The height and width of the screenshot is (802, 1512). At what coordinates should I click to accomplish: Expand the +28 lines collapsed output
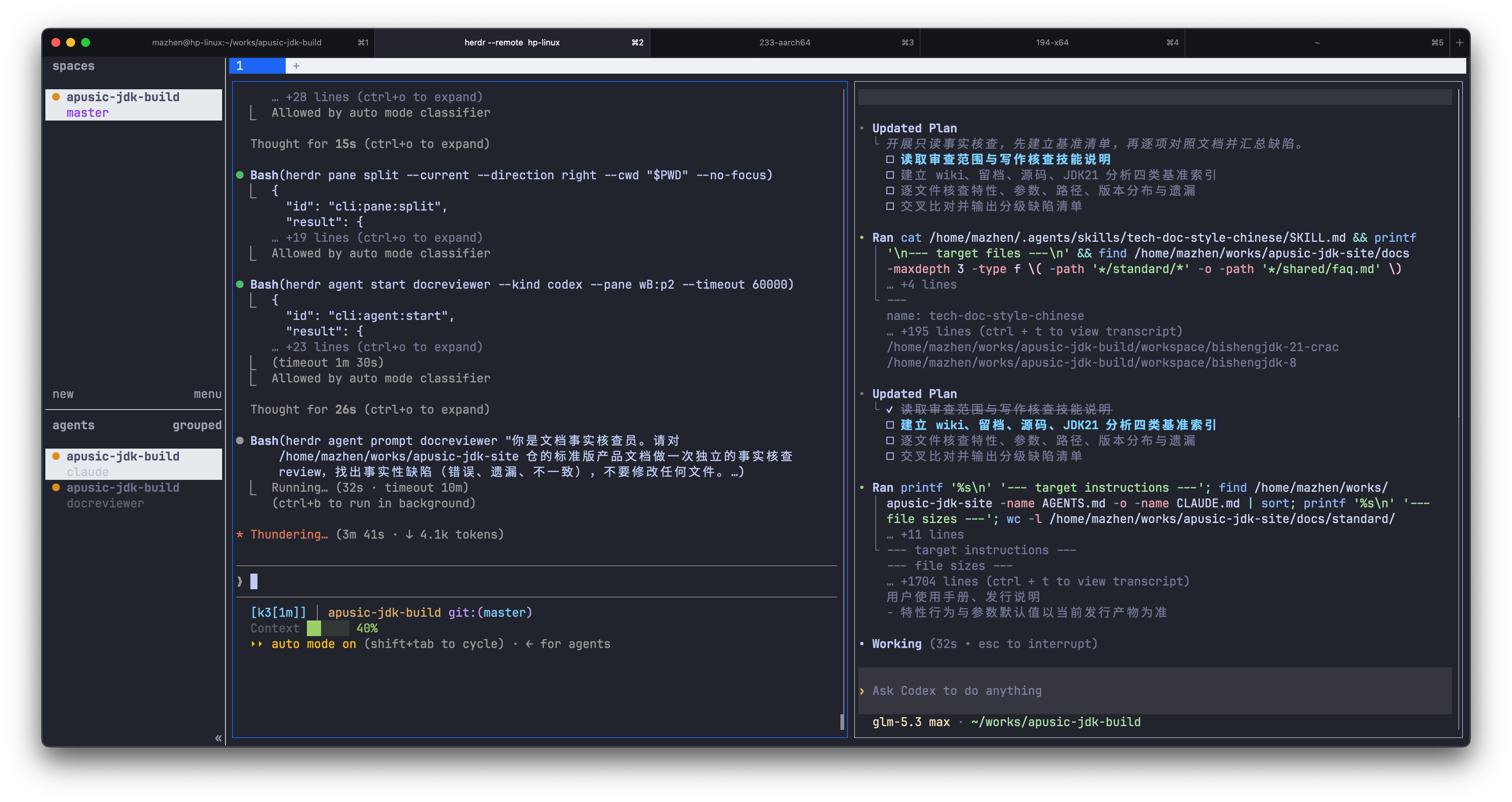(377, 97)
